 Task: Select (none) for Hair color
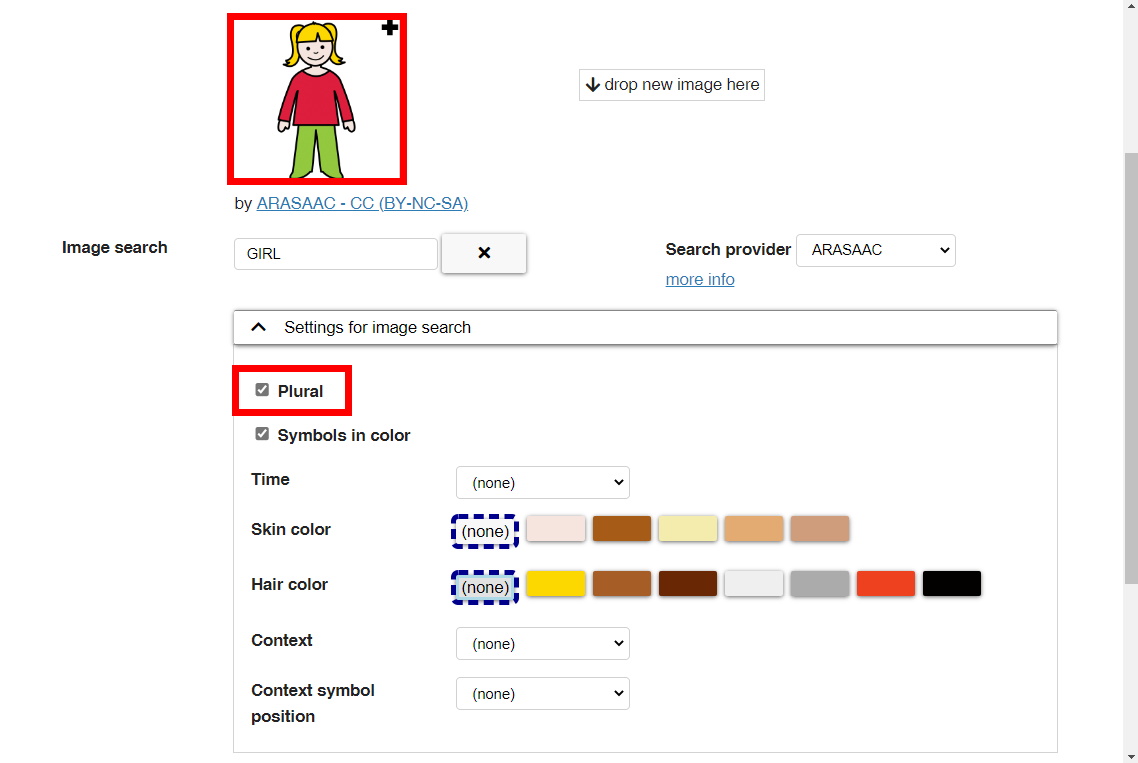485,587
